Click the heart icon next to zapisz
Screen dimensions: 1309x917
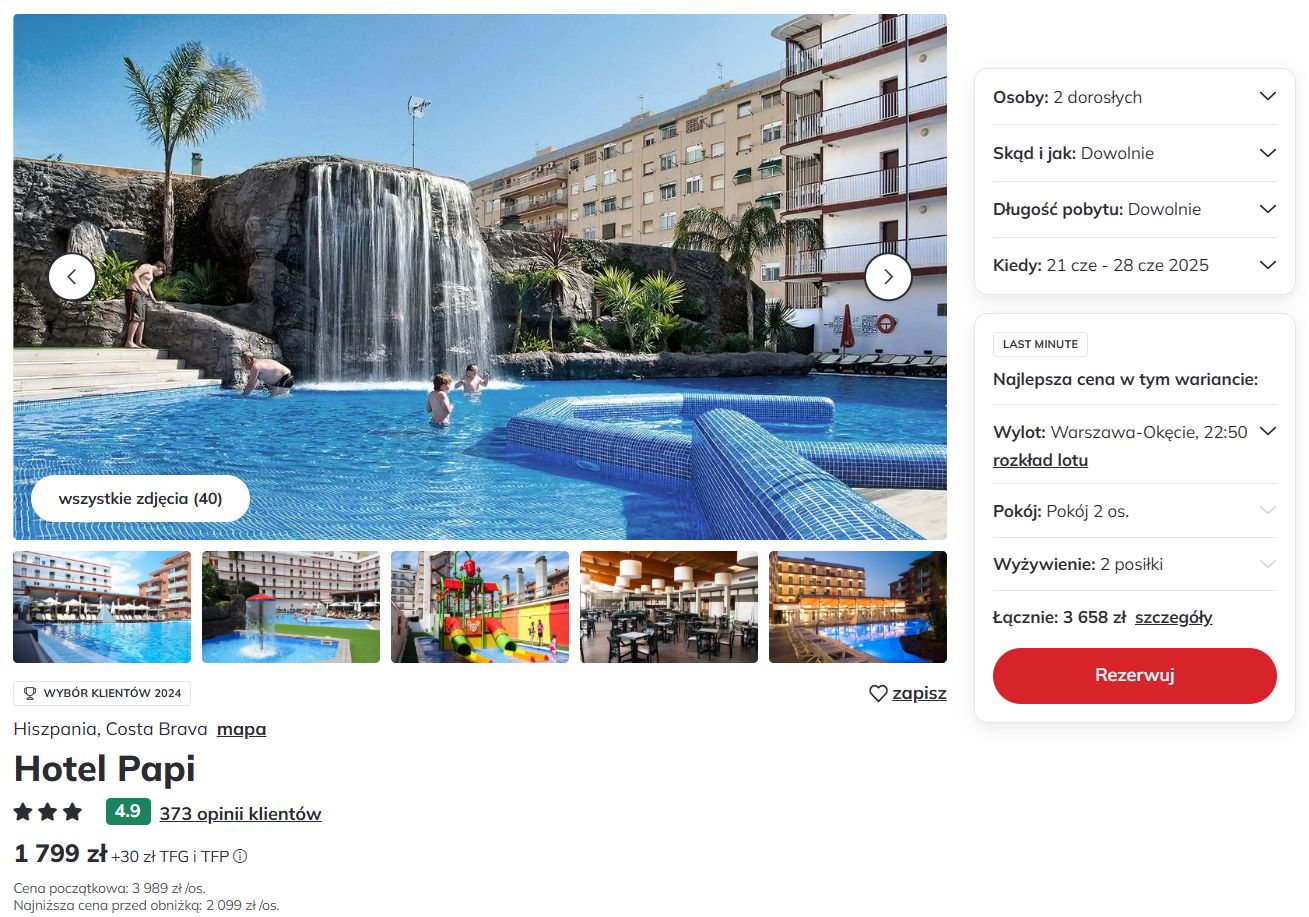[x=878, y=693]
